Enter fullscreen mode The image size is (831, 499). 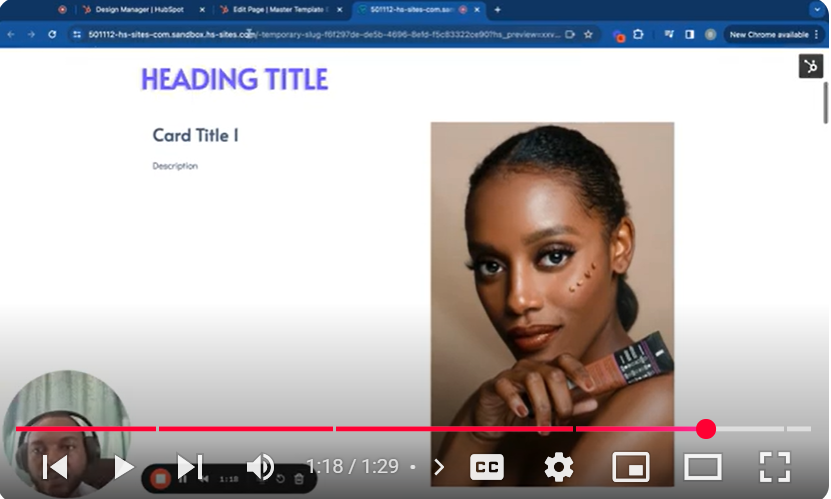pos(775,467)
